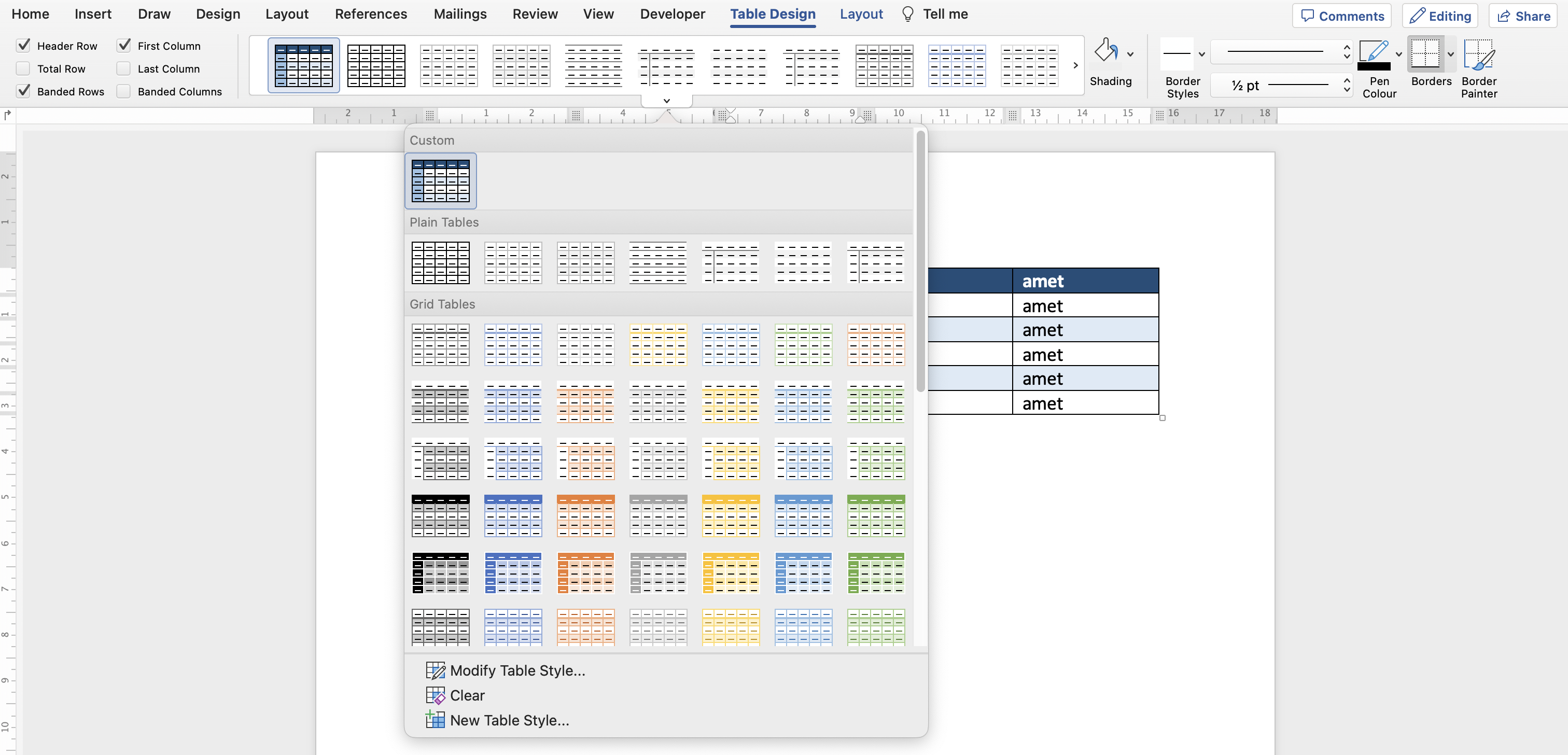The width and height of the screenshot is (1568, 755).
Task: Select blue Grid Table style
Action: [x=513, y=345]
